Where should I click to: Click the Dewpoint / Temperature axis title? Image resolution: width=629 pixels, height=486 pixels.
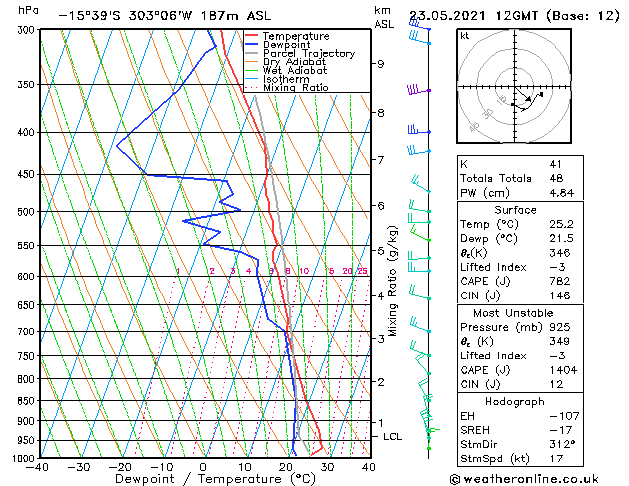coord(215,479)
